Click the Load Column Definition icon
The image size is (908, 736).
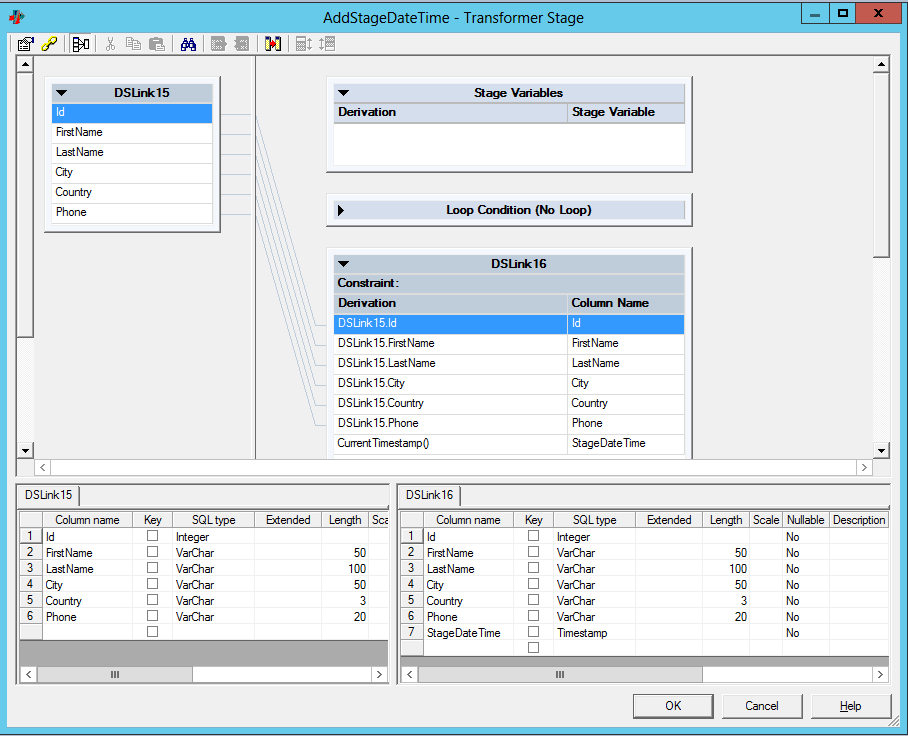point(218,44)
